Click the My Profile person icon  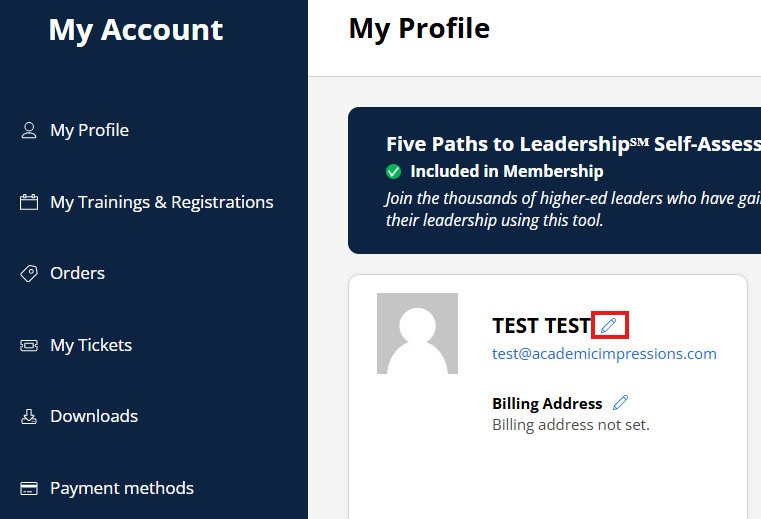point(29,130)
